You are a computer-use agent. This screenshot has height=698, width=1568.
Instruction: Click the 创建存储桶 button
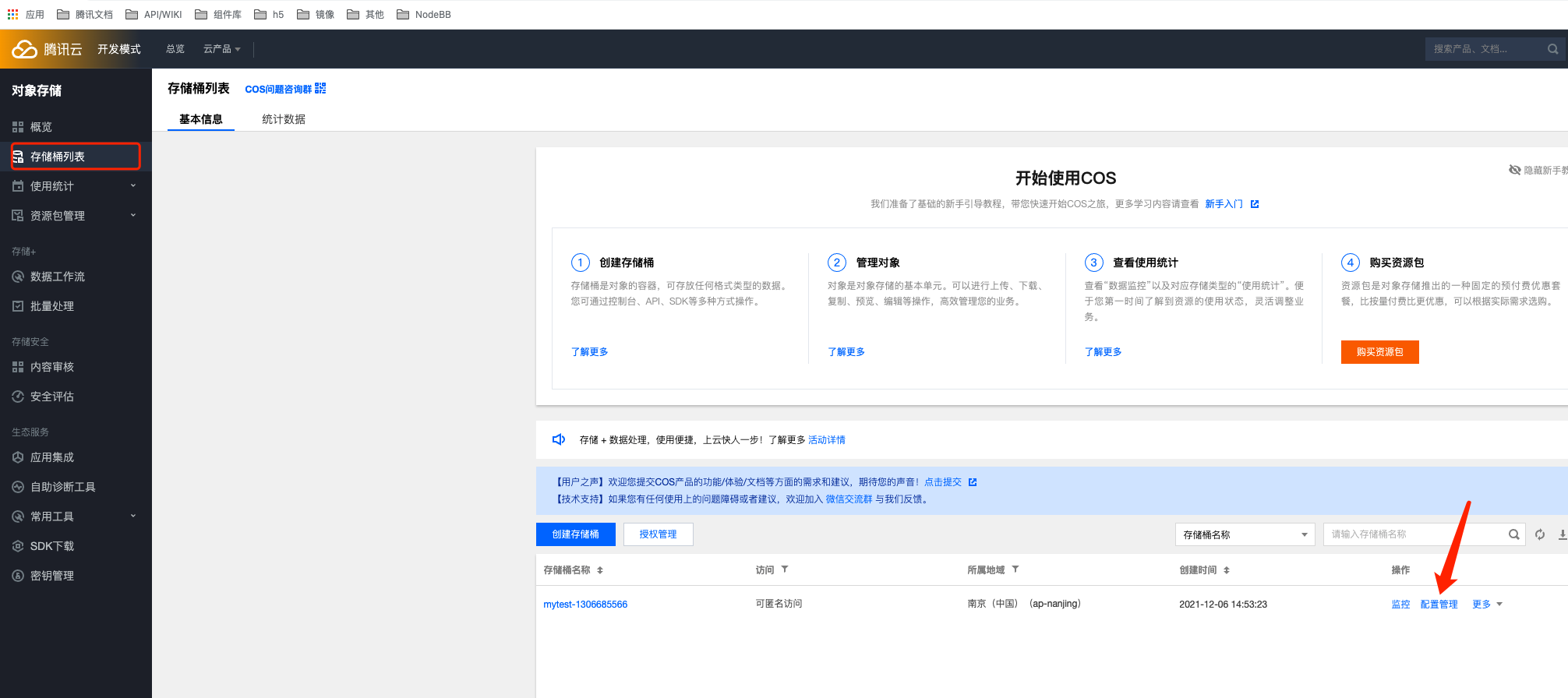click(x=576, y=534)
